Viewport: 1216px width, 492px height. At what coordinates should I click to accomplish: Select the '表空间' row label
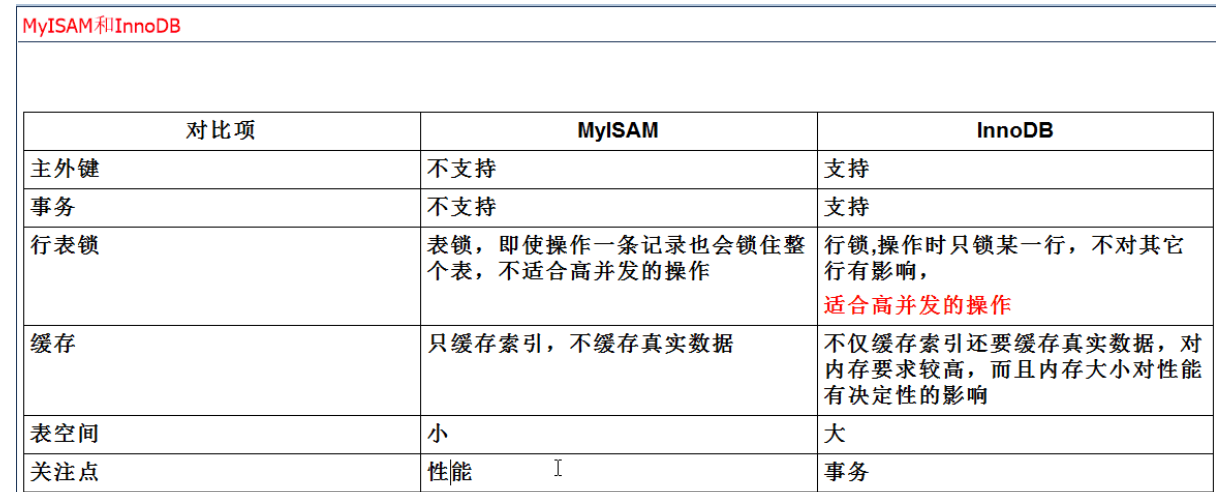[66, 434]
